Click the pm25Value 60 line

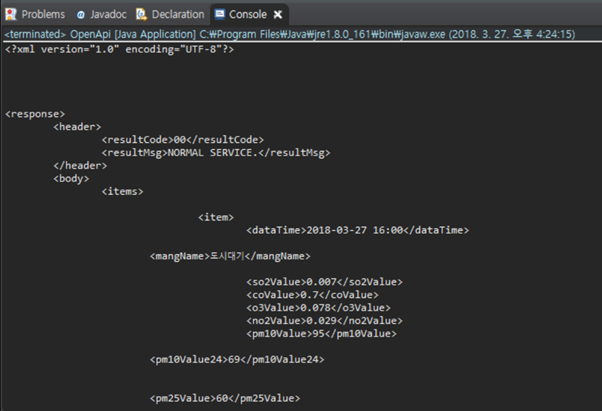tap(225, 398)
